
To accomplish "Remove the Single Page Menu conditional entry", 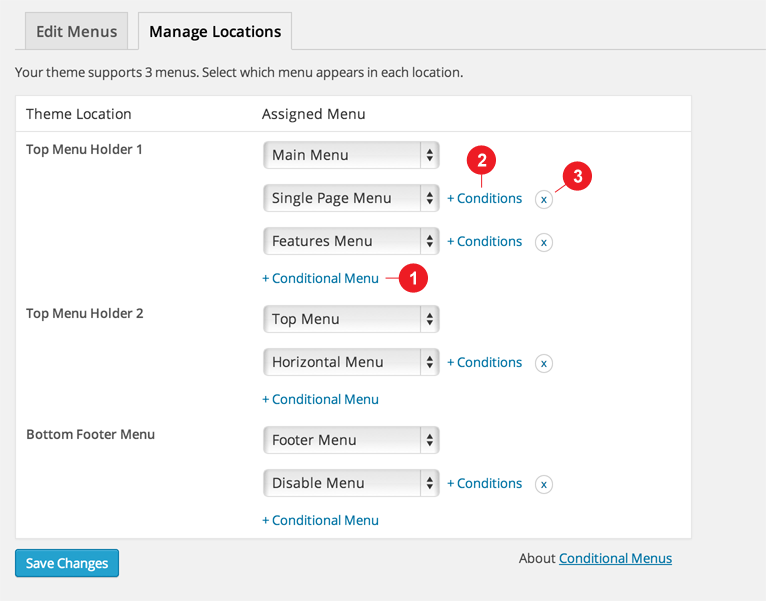I will (x=544, y=199).
